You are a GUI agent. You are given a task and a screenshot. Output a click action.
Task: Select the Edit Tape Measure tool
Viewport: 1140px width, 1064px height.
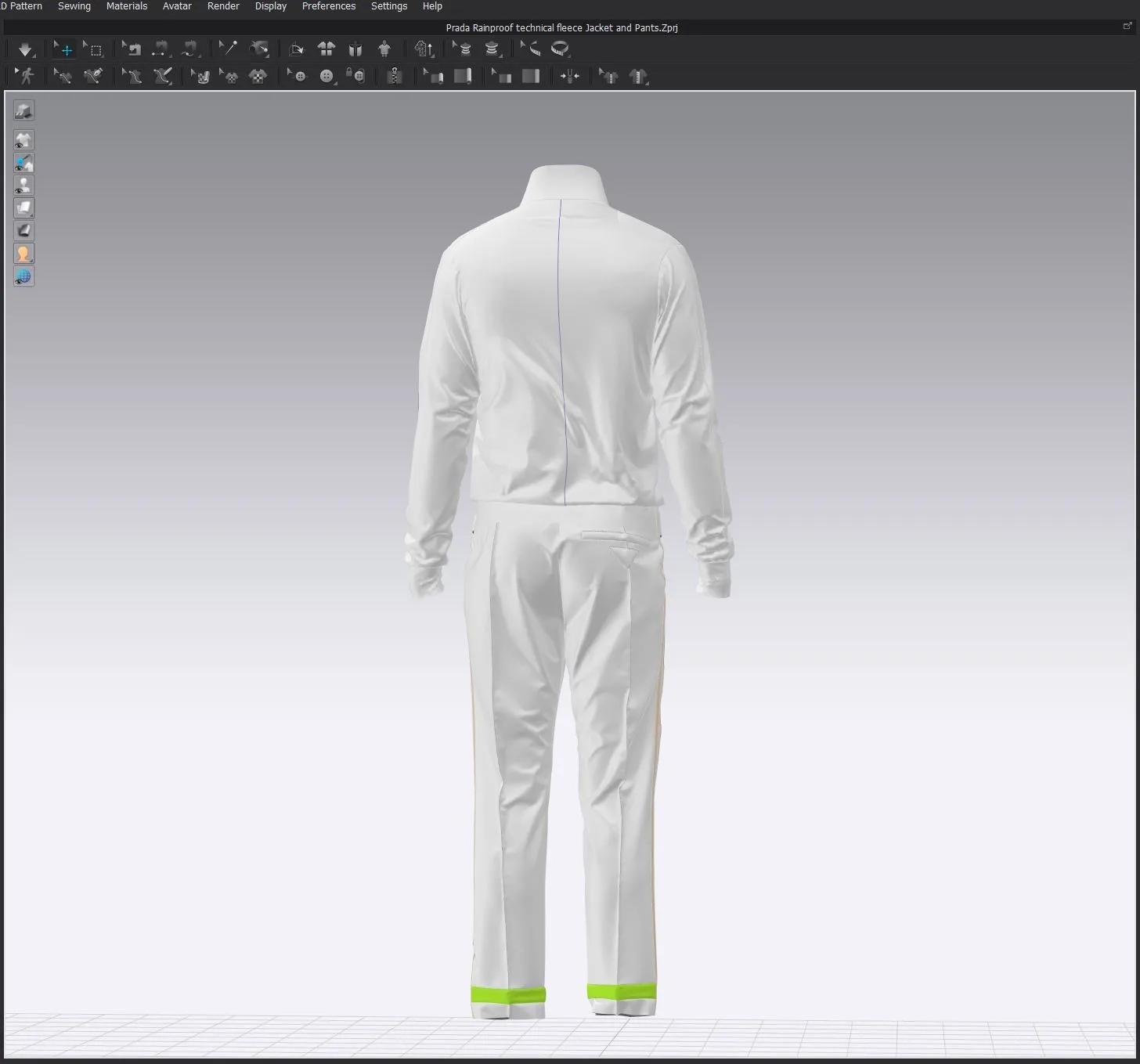[531, 49]
